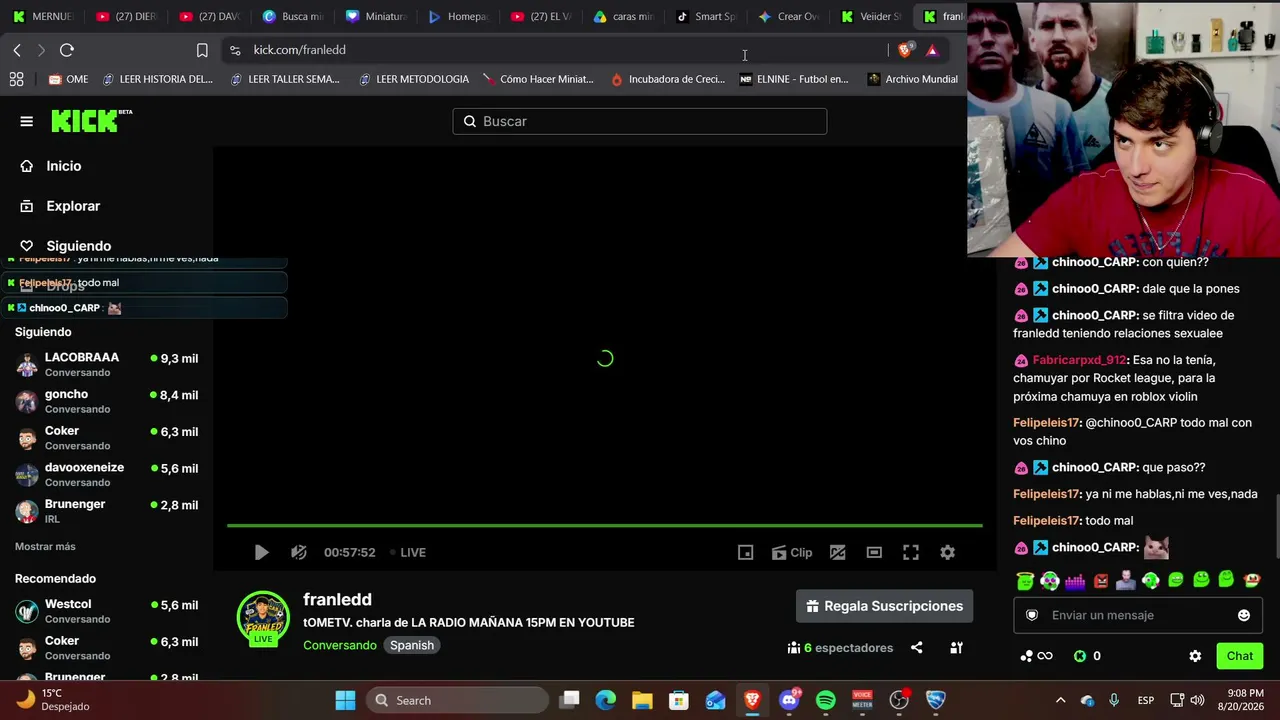This screenshot has height=720, width=1280.
Task: Open Brunenger's IRL channel in the following list
Action: point(107,511)
